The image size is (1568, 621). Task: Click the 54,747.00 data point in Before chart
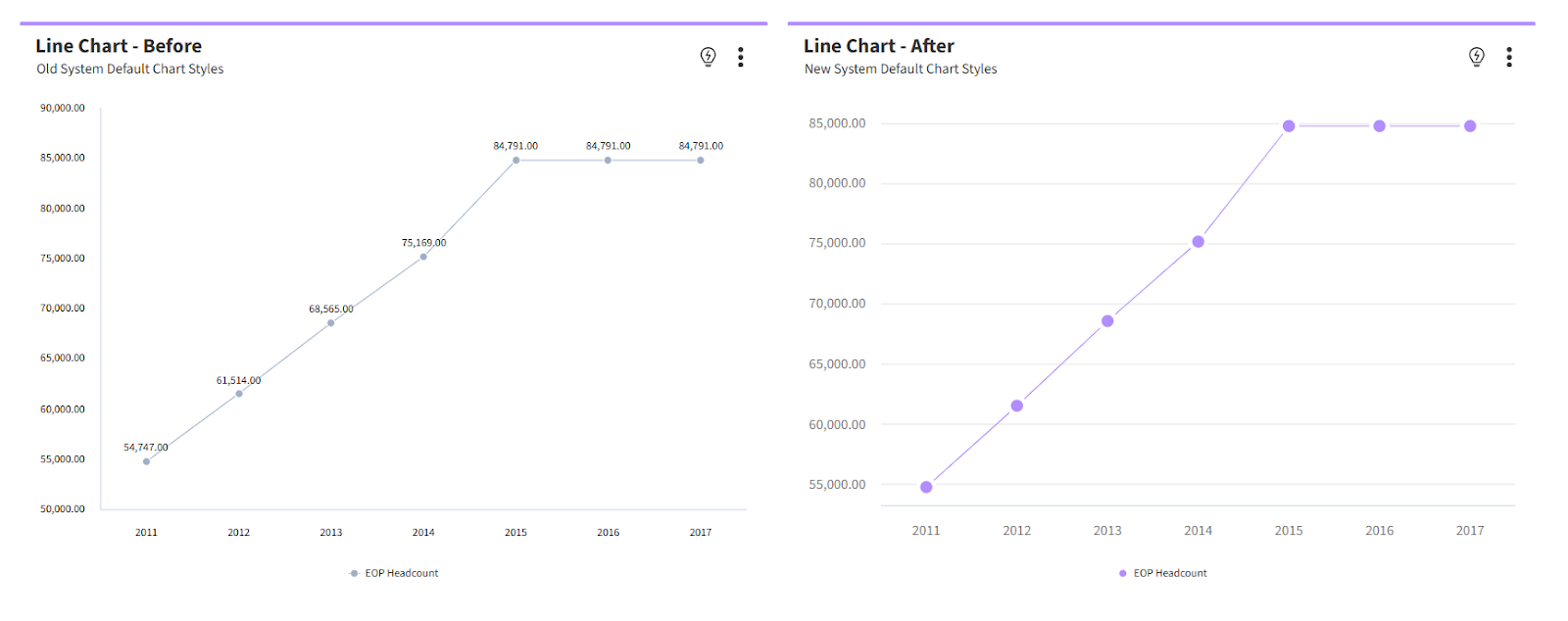click(147, 461)
